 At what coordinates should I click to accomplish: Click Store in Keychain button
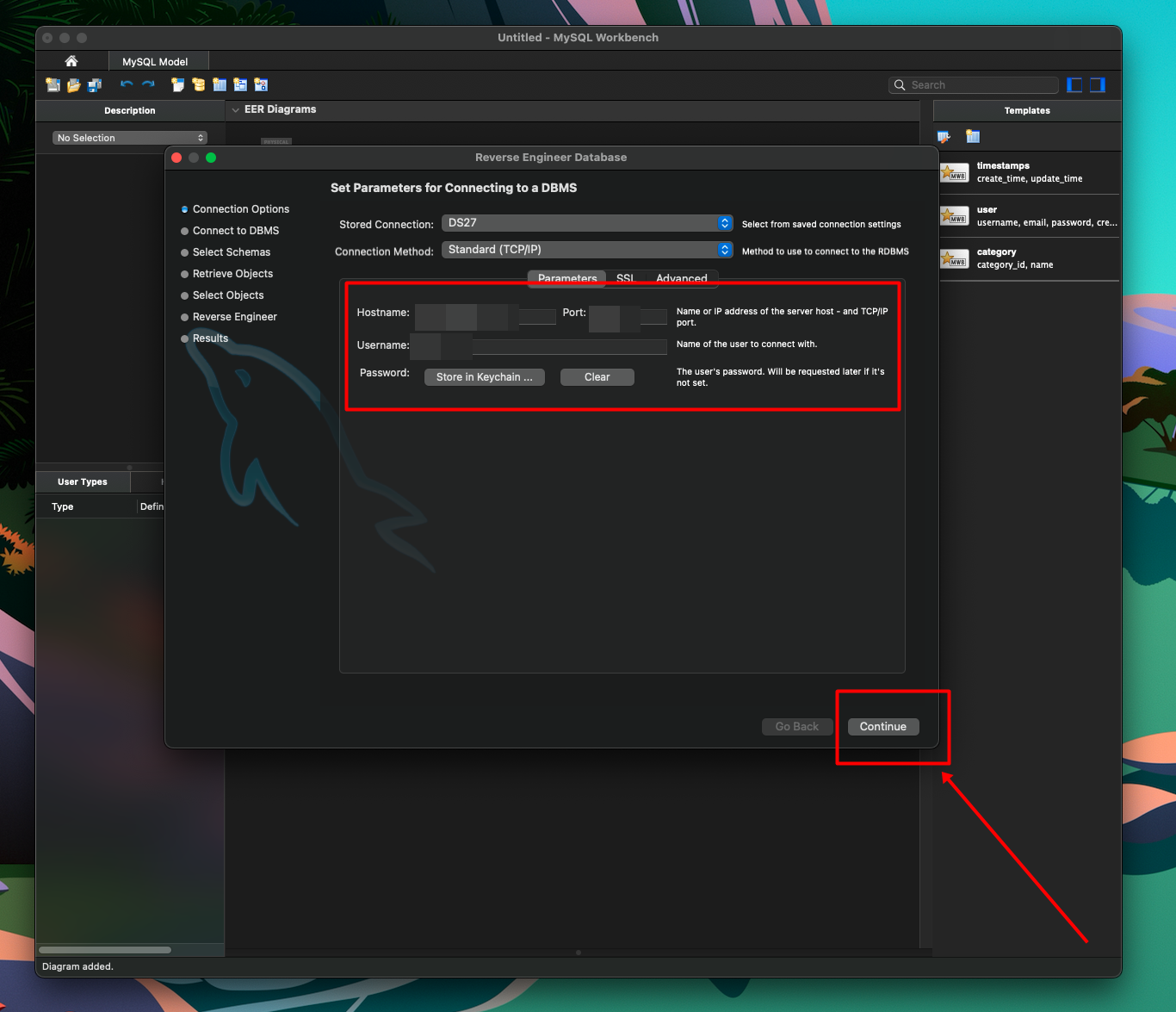pos(484,377)
